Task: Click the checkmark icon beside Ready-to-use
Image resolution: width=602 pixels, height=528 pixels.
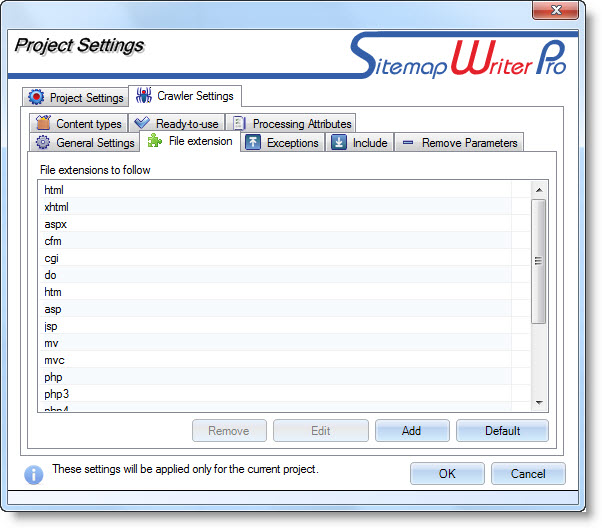Action: click(x=142, y=123)
